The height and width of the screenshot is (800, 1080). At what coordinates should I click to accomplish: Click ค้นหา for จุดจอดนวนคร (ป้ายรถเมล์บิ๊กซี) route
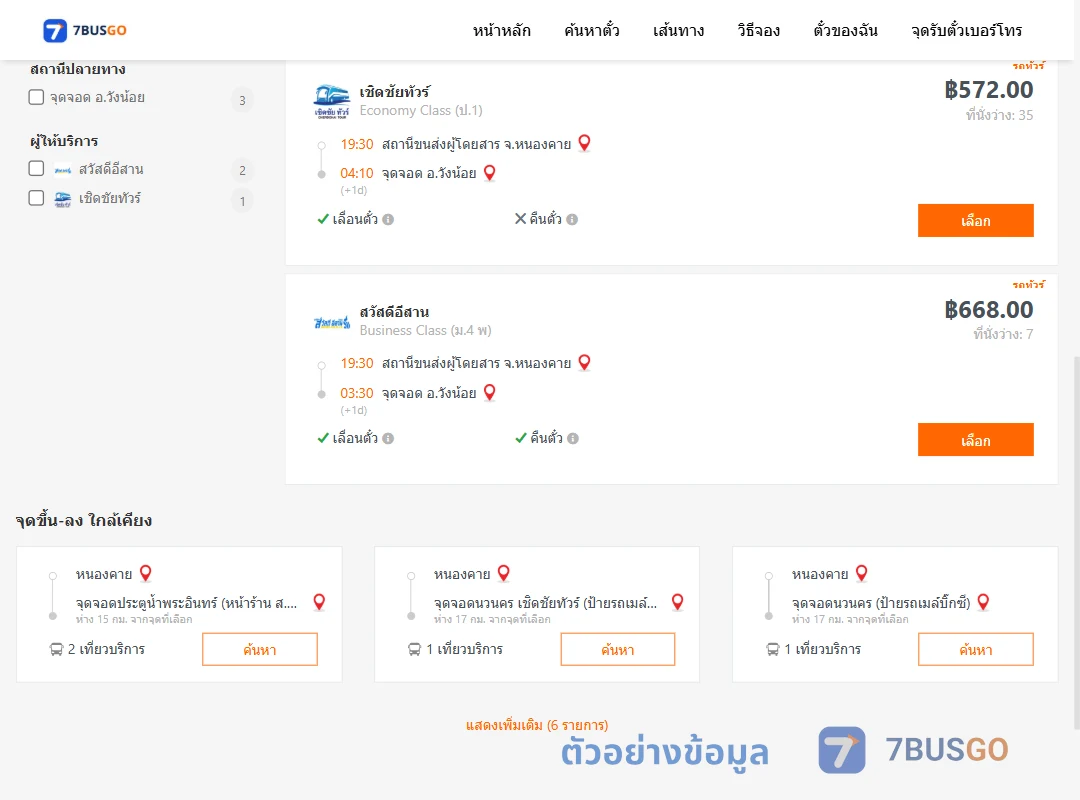pyautogui.click(x=975, y=649)
